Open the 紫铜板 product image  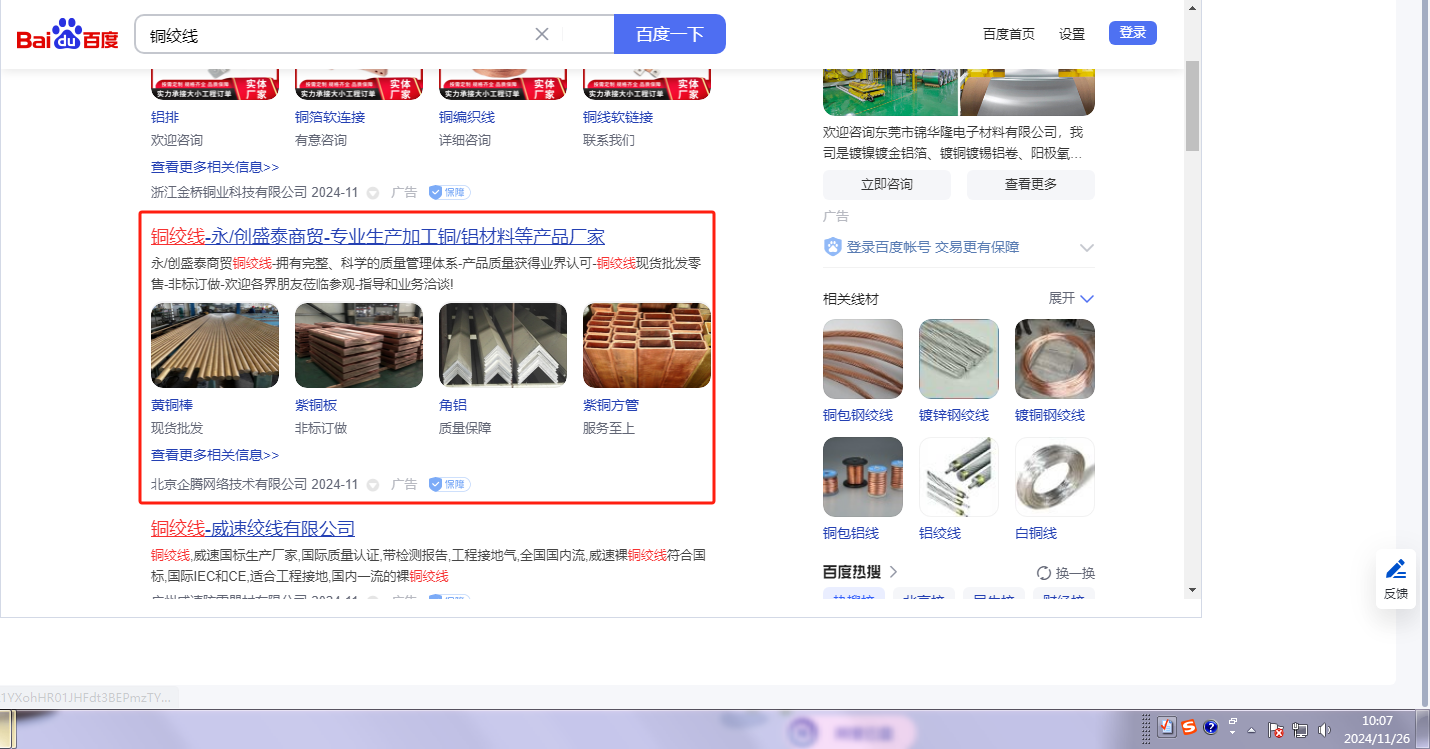[359, 345]
